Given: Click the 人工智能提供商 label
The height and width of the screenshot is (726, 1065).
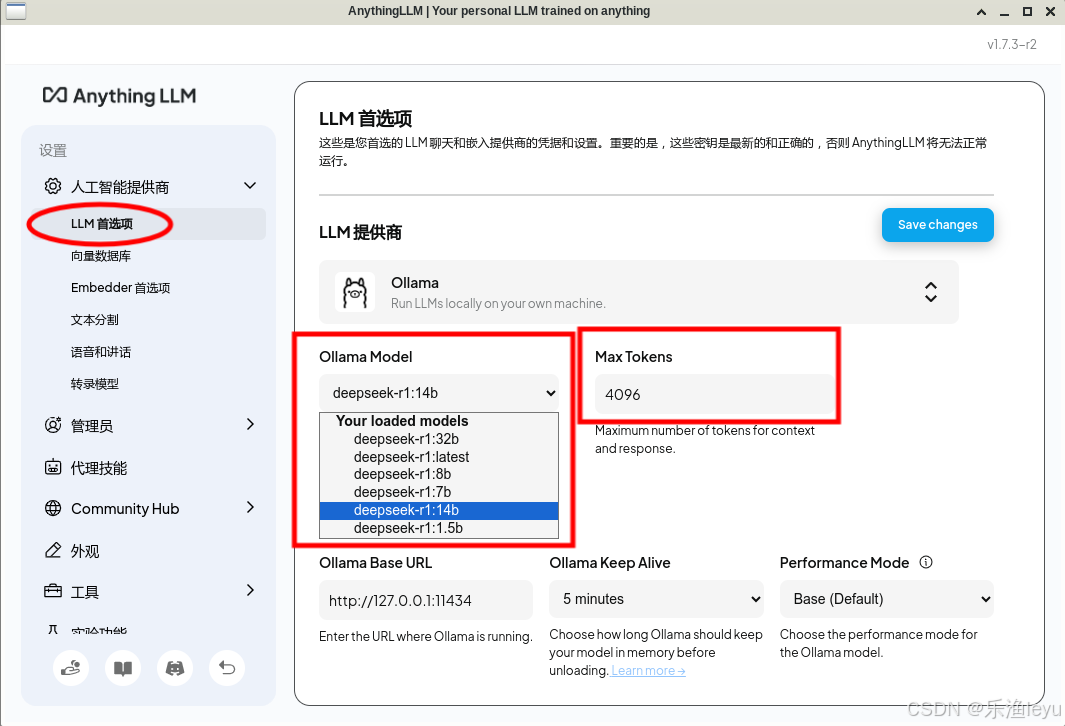Looking at the screenshot, I should click(120, 187).
